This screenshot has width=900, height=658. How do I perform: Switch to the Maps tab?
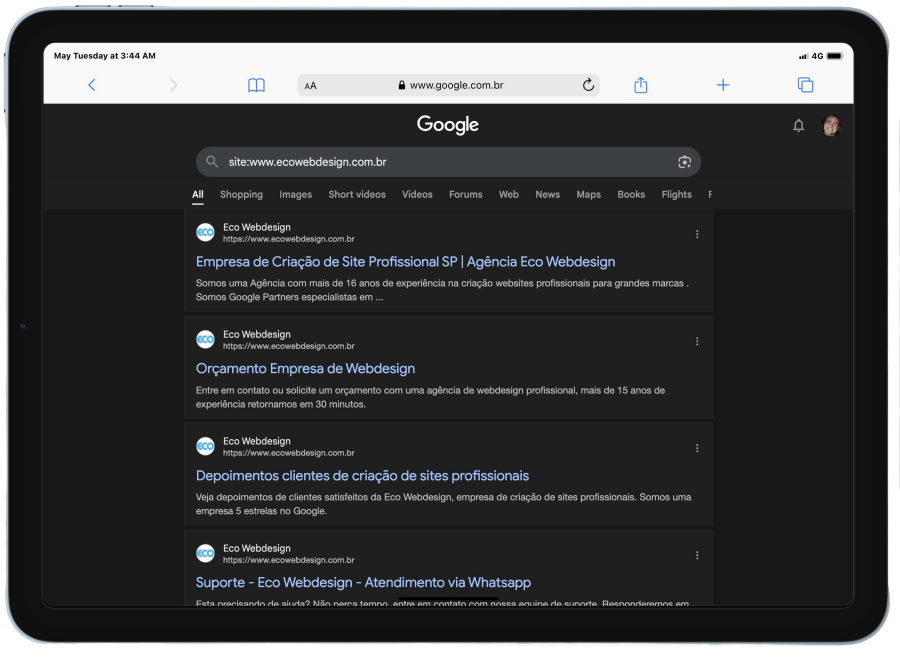pyautogui.click(x=588, y=194)
